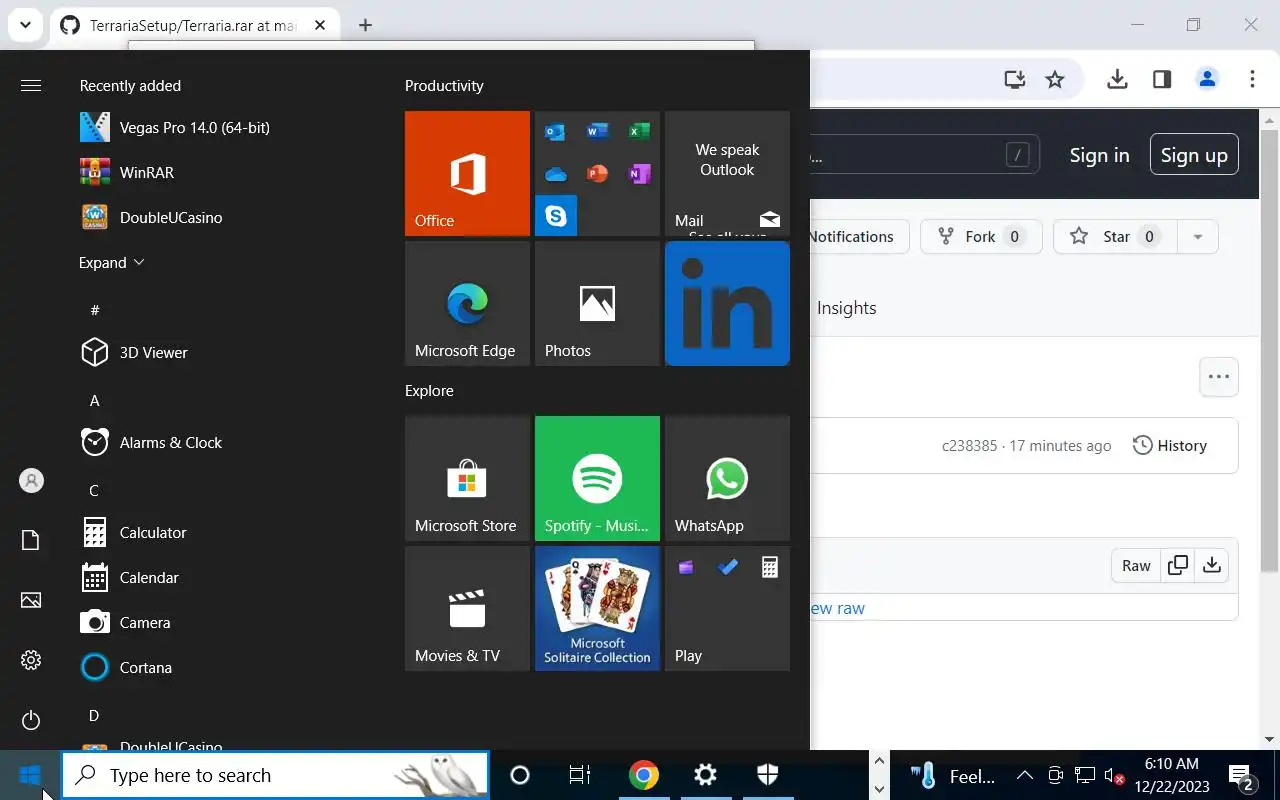Open Settings gear in Start sidebar
1280x800 pixels.
click(31, 660)
